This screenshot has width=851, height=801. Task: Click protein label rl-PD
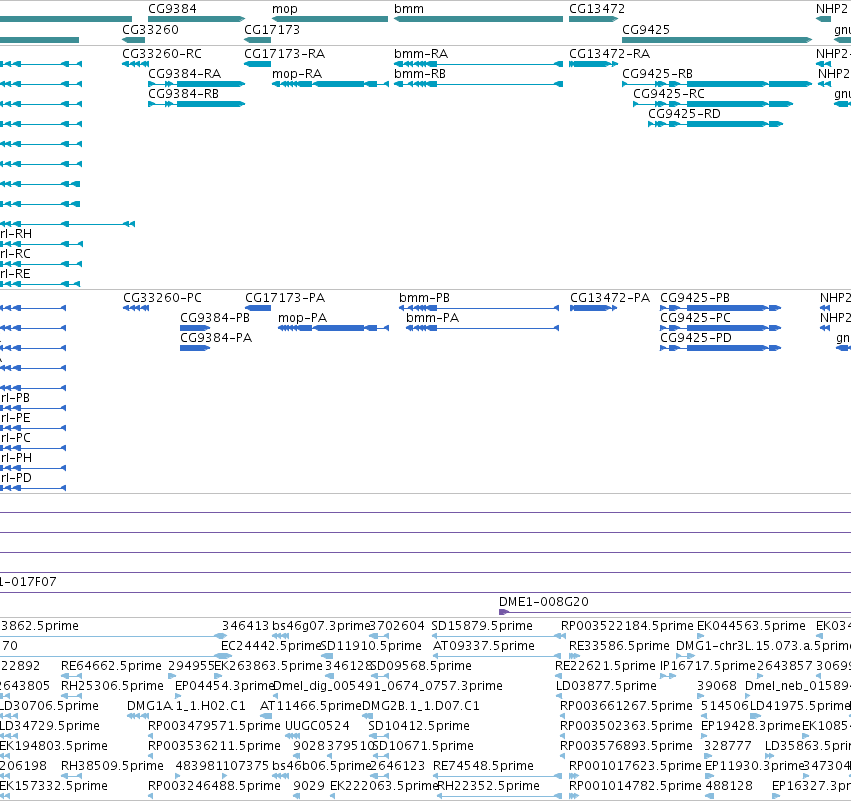16,478
